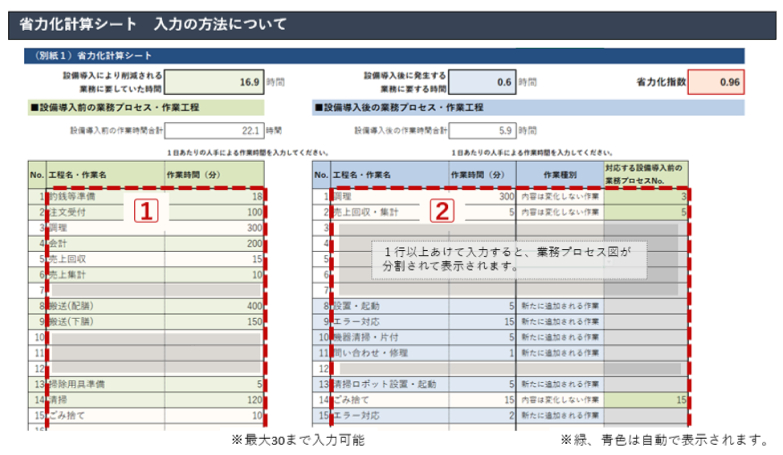Click the 120 minutes cell for 清掃
The height and width of the screenshot is (455, 783).
214,400
